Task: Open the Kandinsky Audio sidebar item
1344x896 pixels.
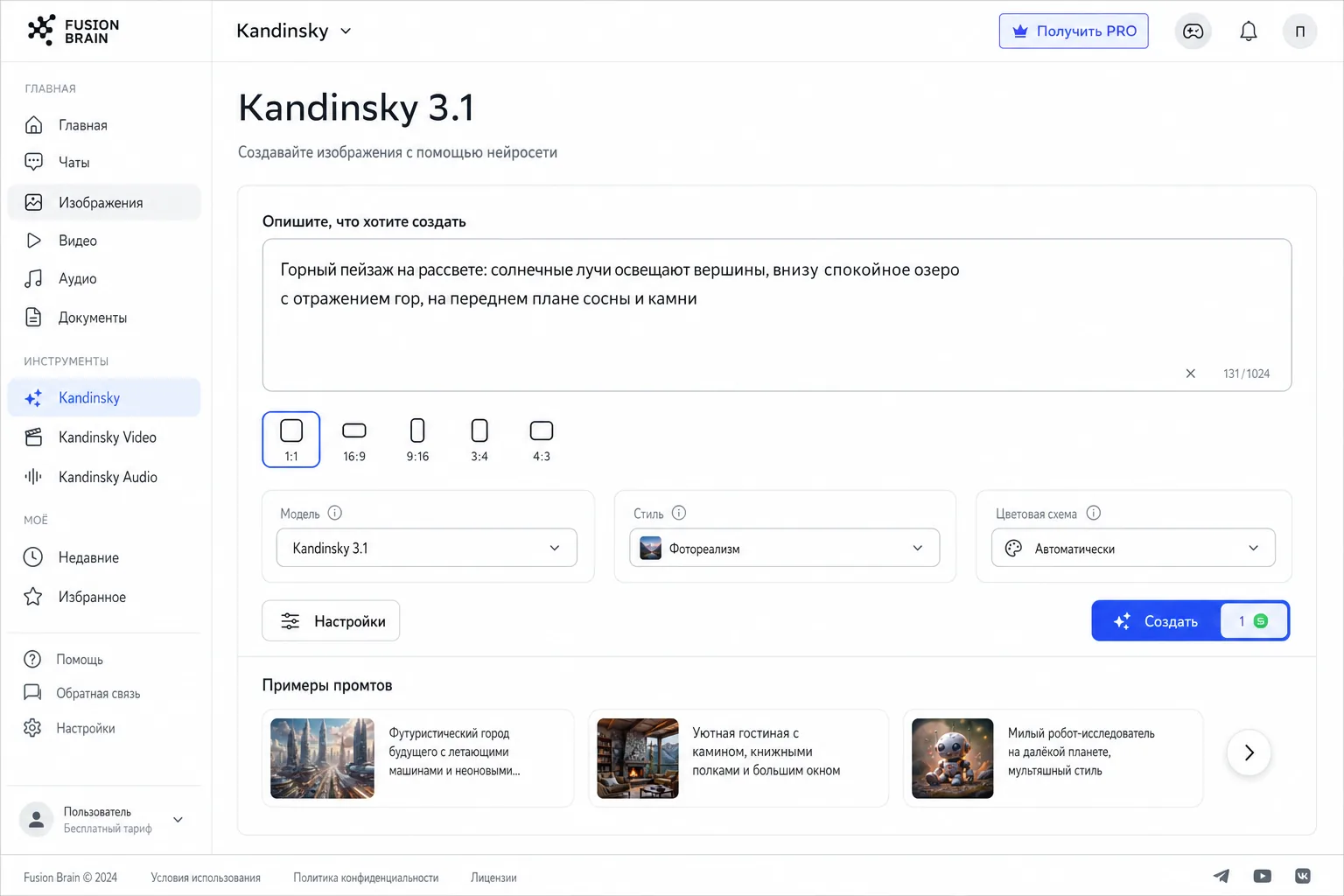Action: tap(104, 476)
